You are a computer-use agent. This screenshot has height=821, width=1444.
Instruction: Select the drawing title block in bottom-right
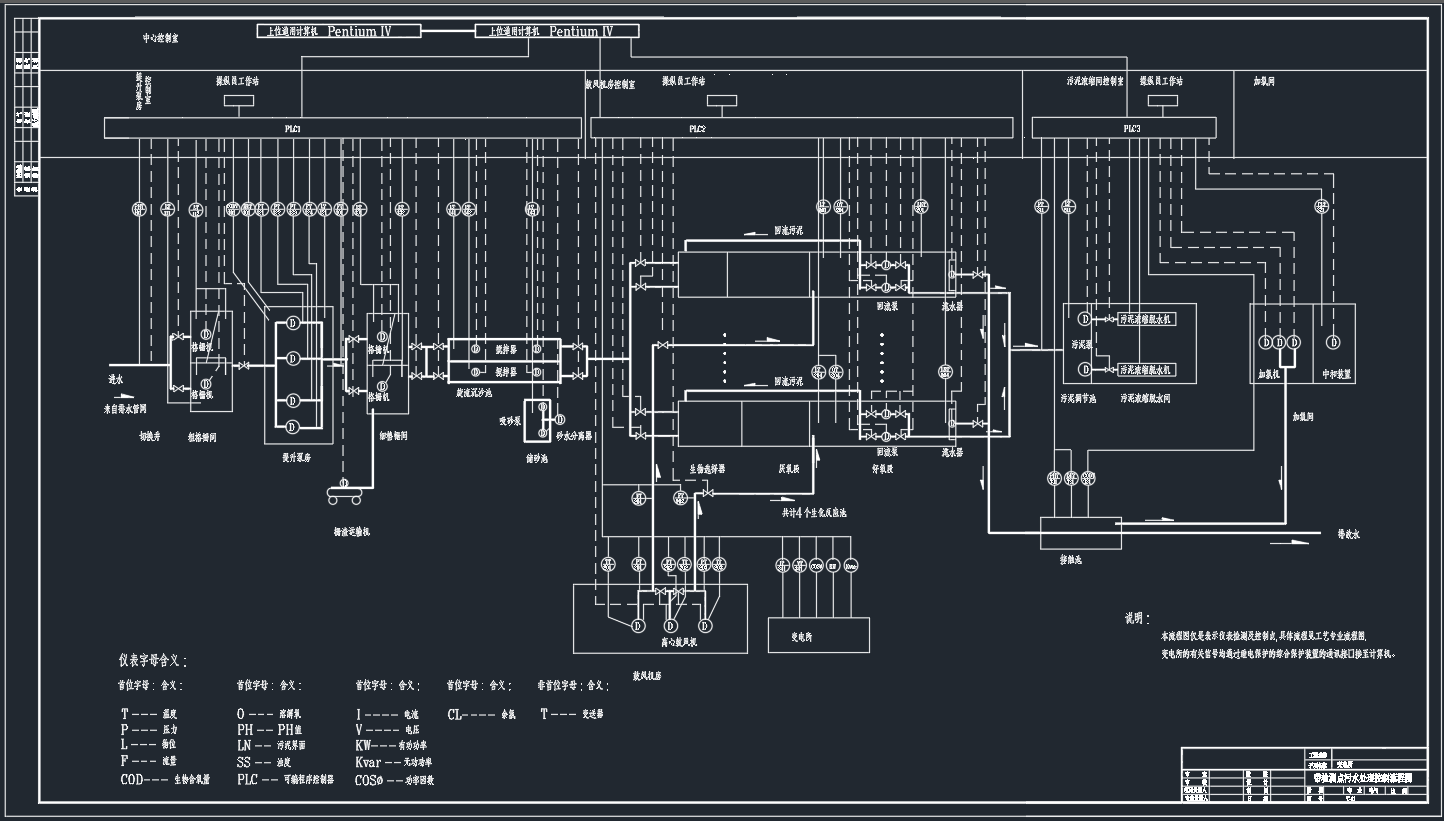[x=1304, y=775]
